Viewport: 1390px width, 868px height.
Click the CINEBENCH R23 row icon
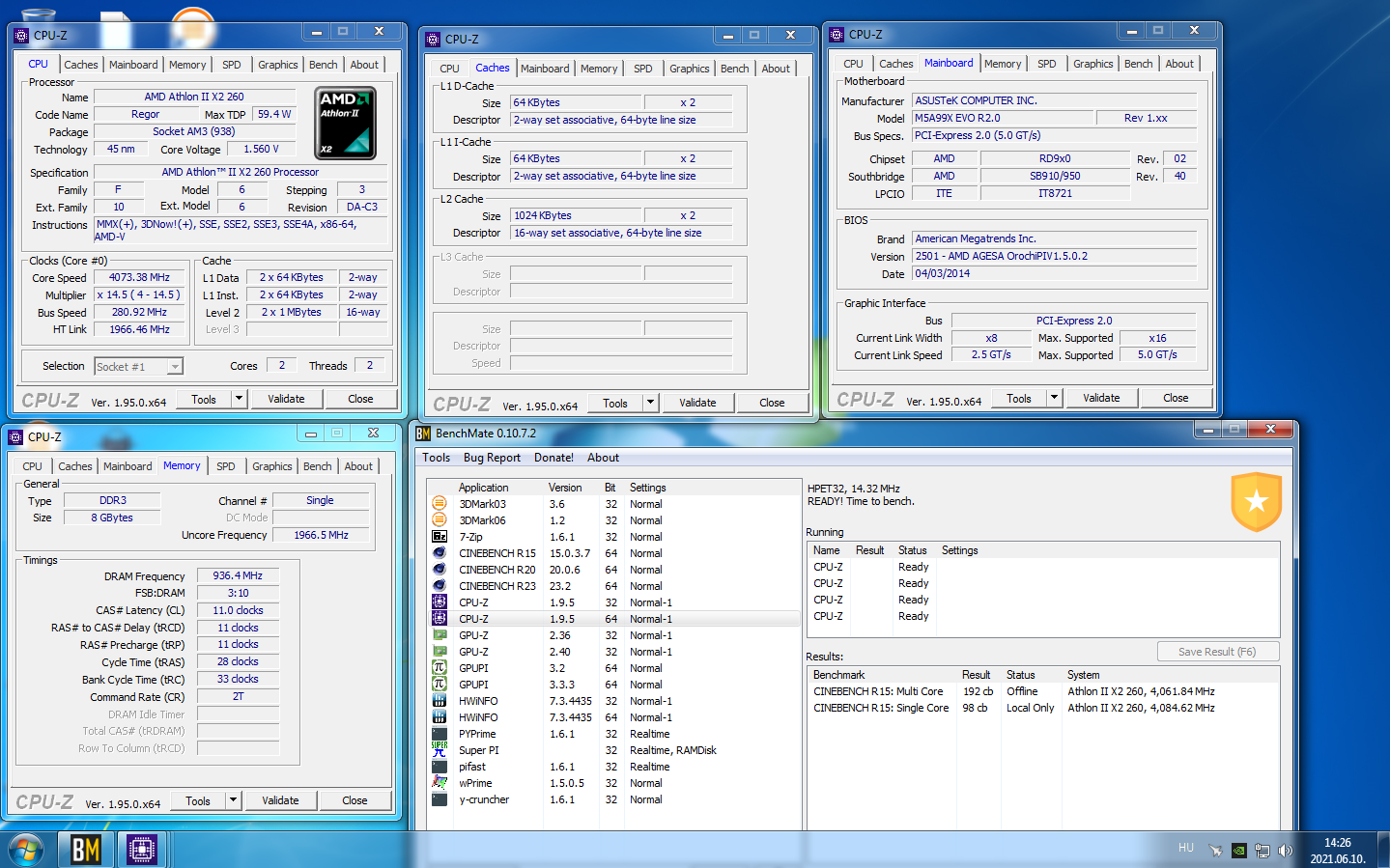[x=440, y=586]
